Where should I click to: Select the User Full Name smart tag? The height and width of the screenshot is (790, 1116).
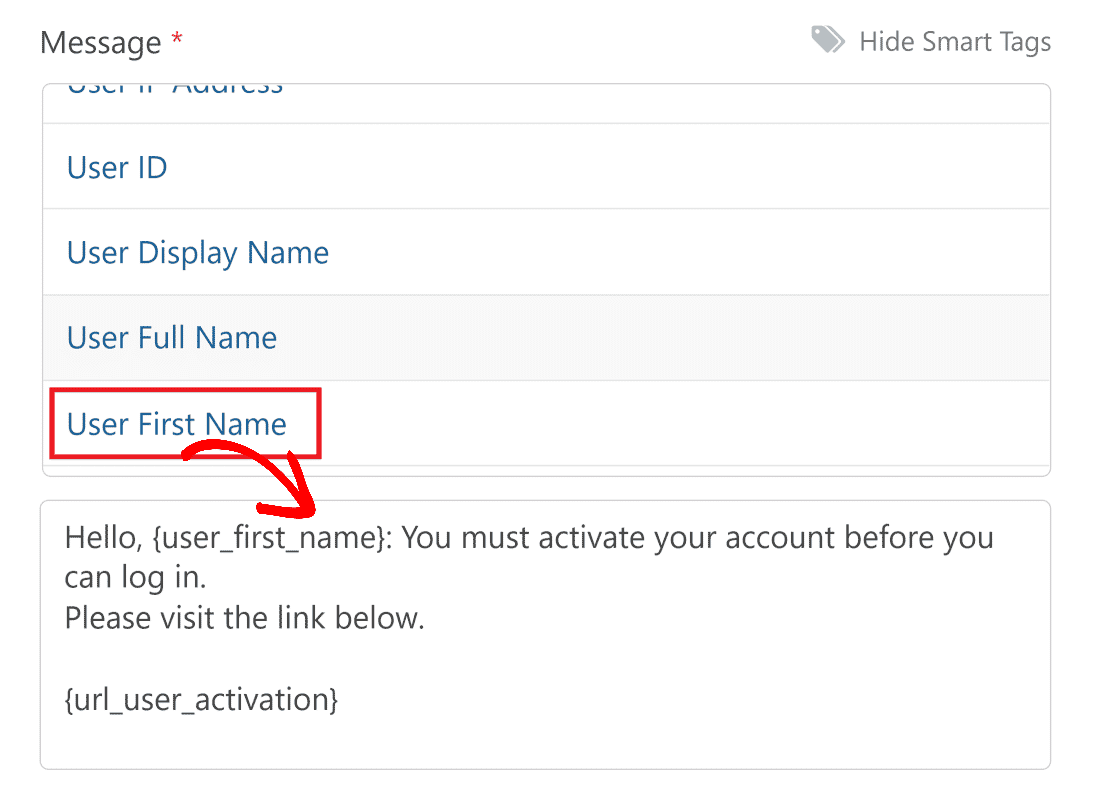click(x=171, y=337)
